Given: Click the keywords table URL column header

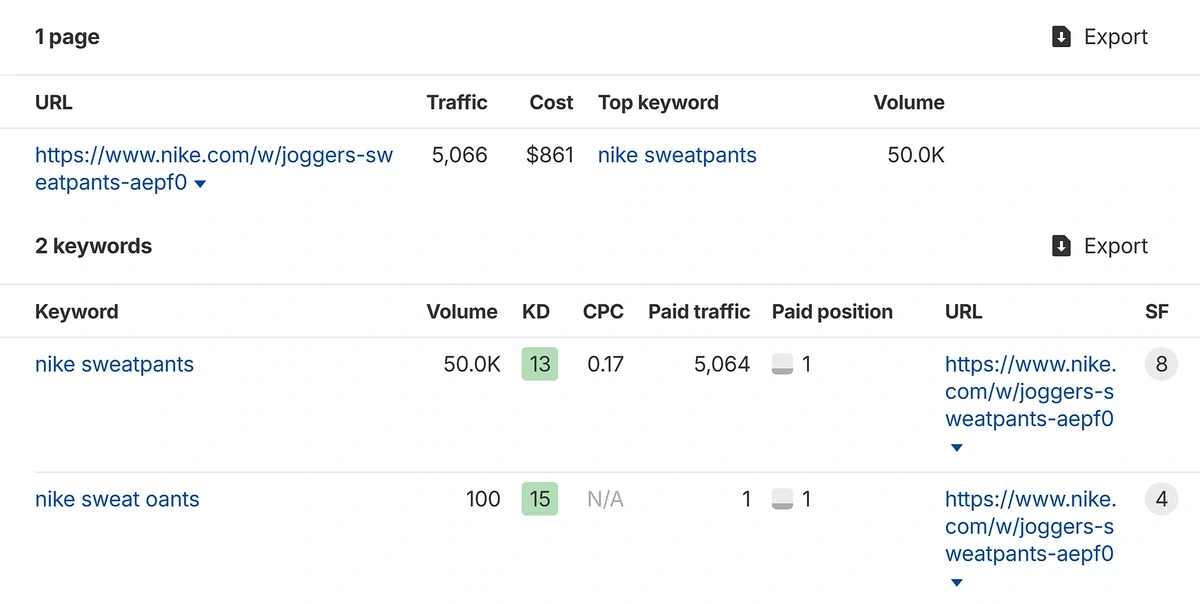Looking at the screenshot, I should 963,311.
